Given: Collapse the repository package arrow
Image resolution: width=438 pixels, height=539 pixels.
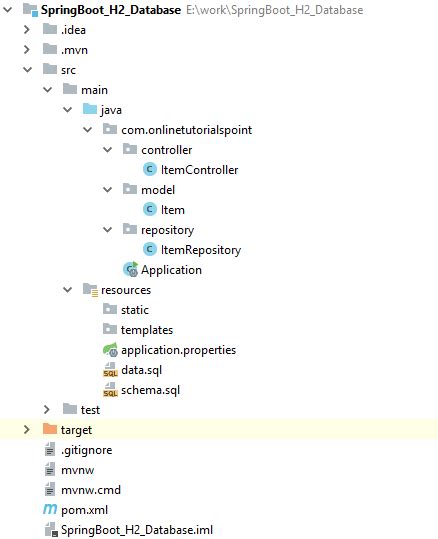Looking at the screenshot, I should [x=107, y=229].
